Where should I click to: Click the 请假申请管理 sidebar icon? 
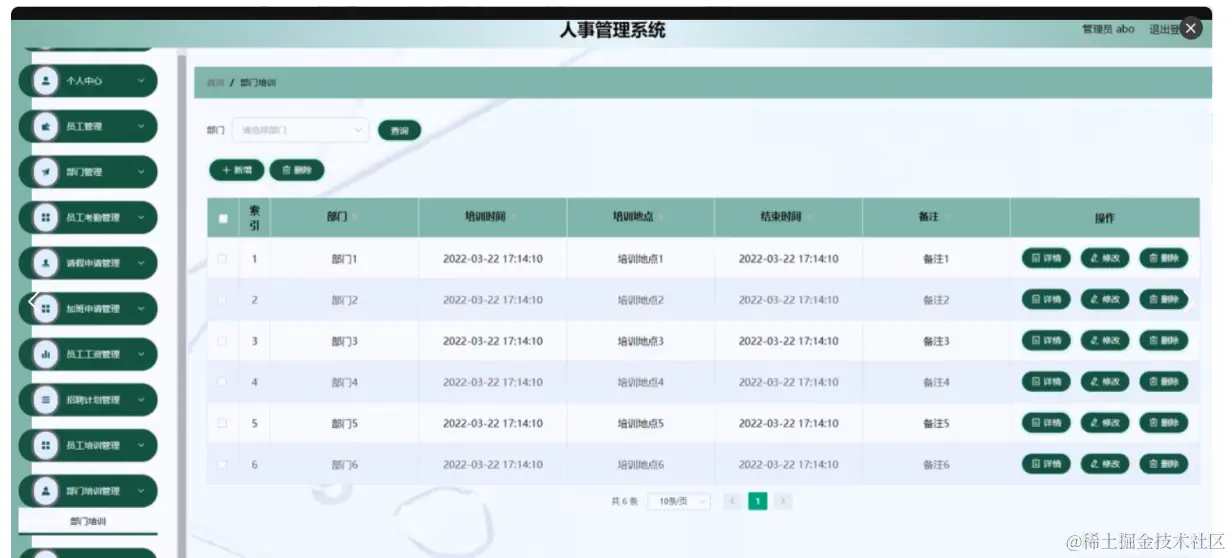(x=44, y=263)
